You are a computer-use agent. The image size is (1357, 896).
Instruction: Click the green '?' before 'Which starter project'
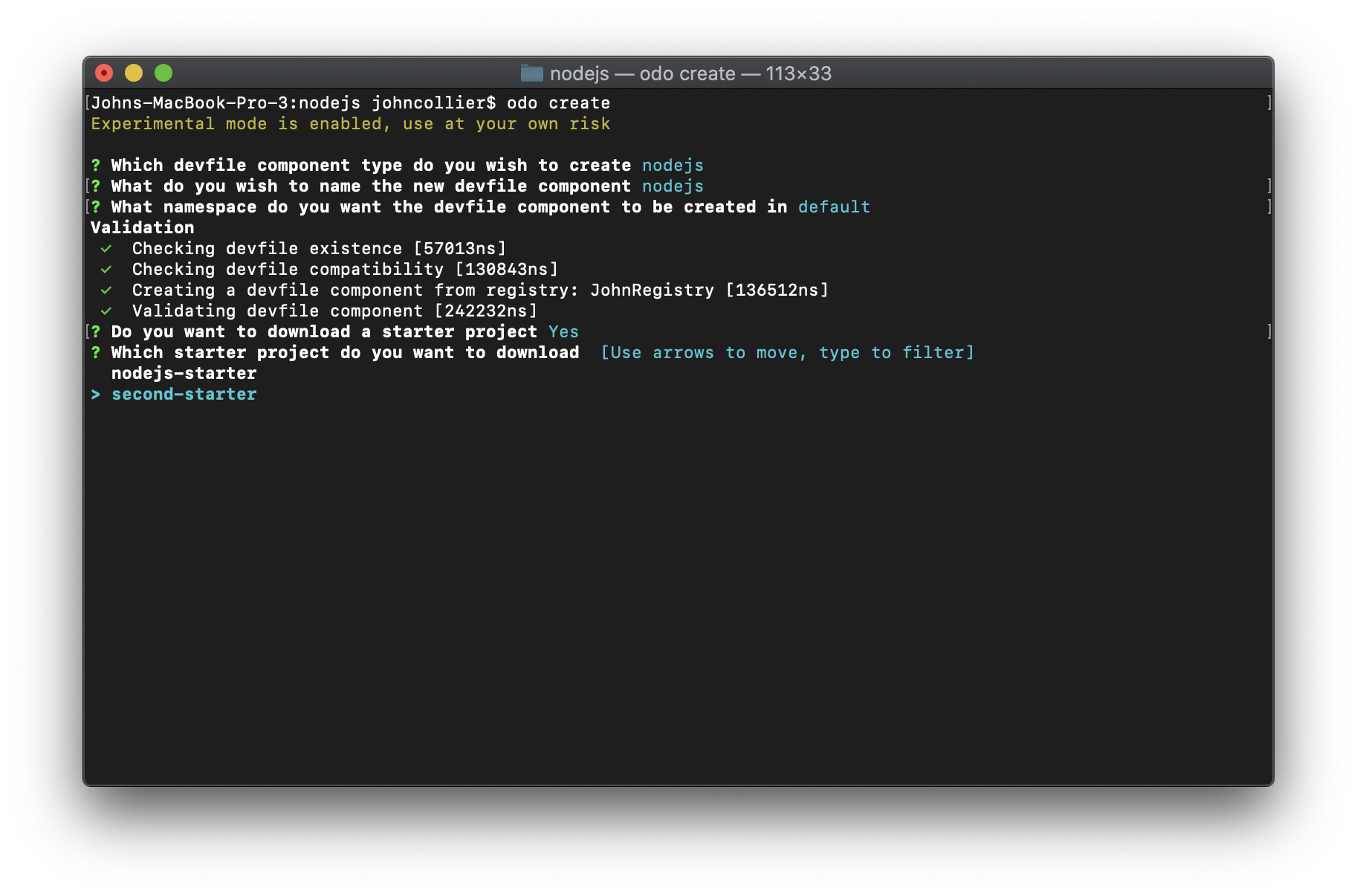96,352
